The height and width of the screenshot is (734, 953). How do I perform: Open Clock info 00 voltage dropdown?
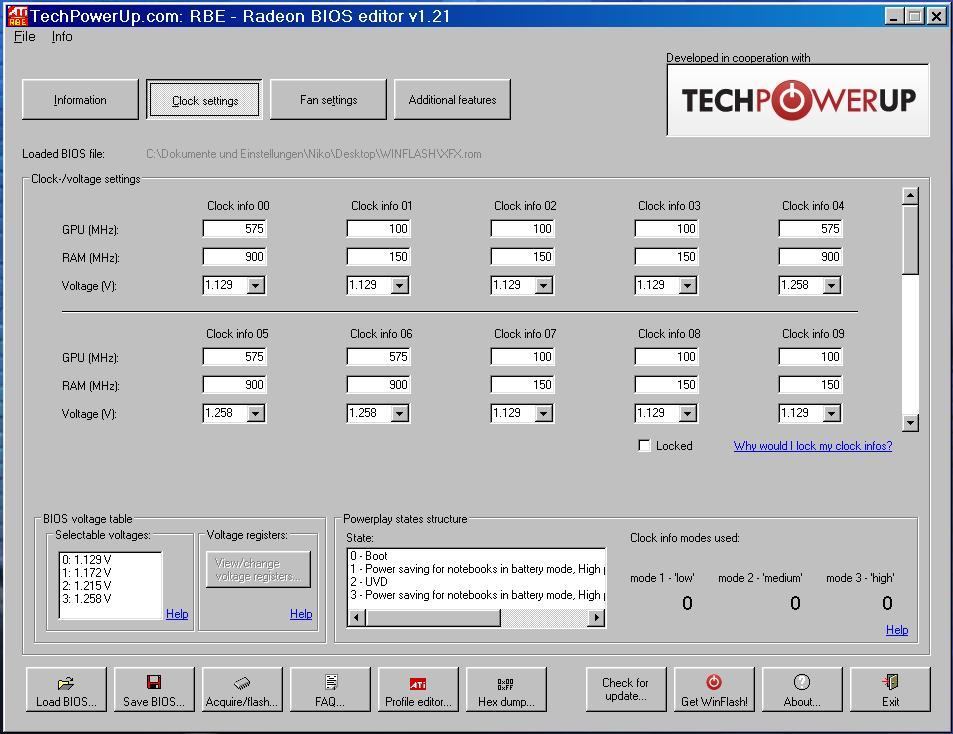click(256, 285)
